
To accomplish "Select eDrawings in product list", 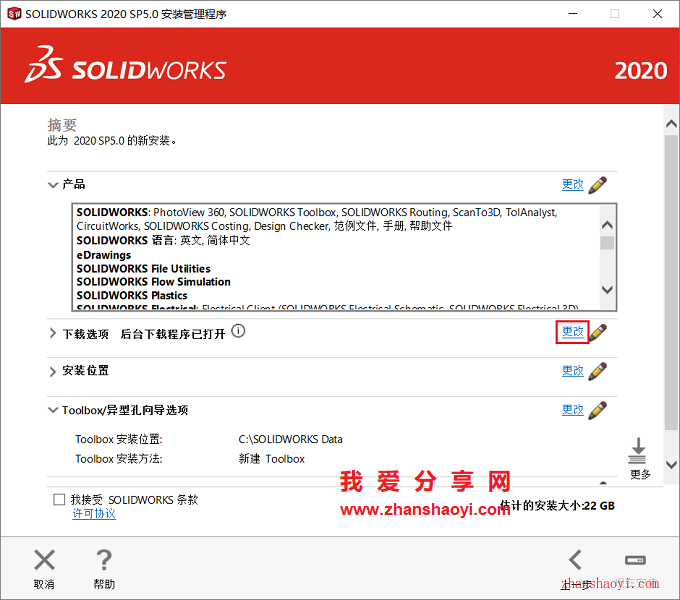I will pyautogui.click(x=104, y=255).
